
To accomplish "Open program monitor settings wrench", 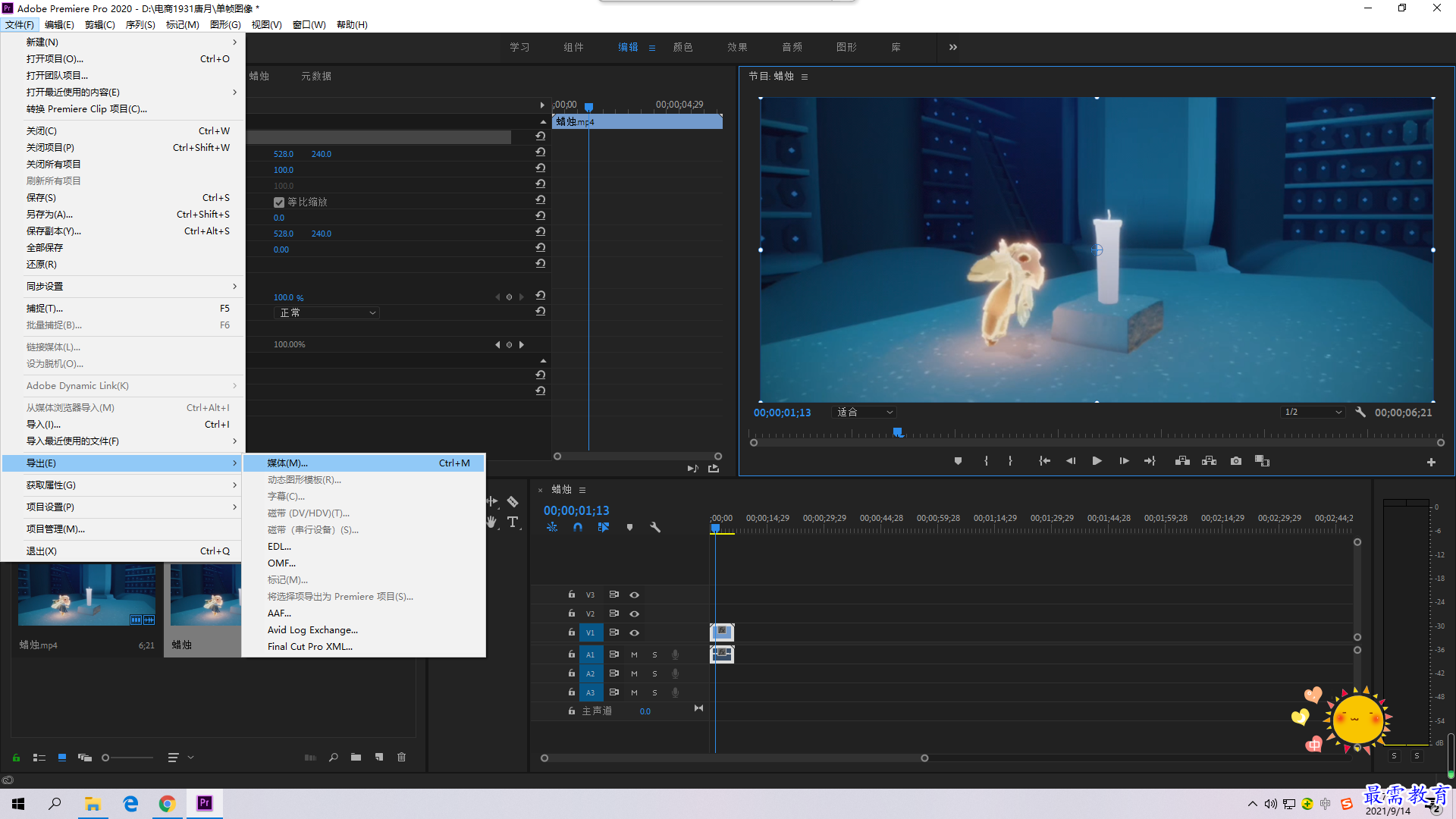I will coord(1360,412).
